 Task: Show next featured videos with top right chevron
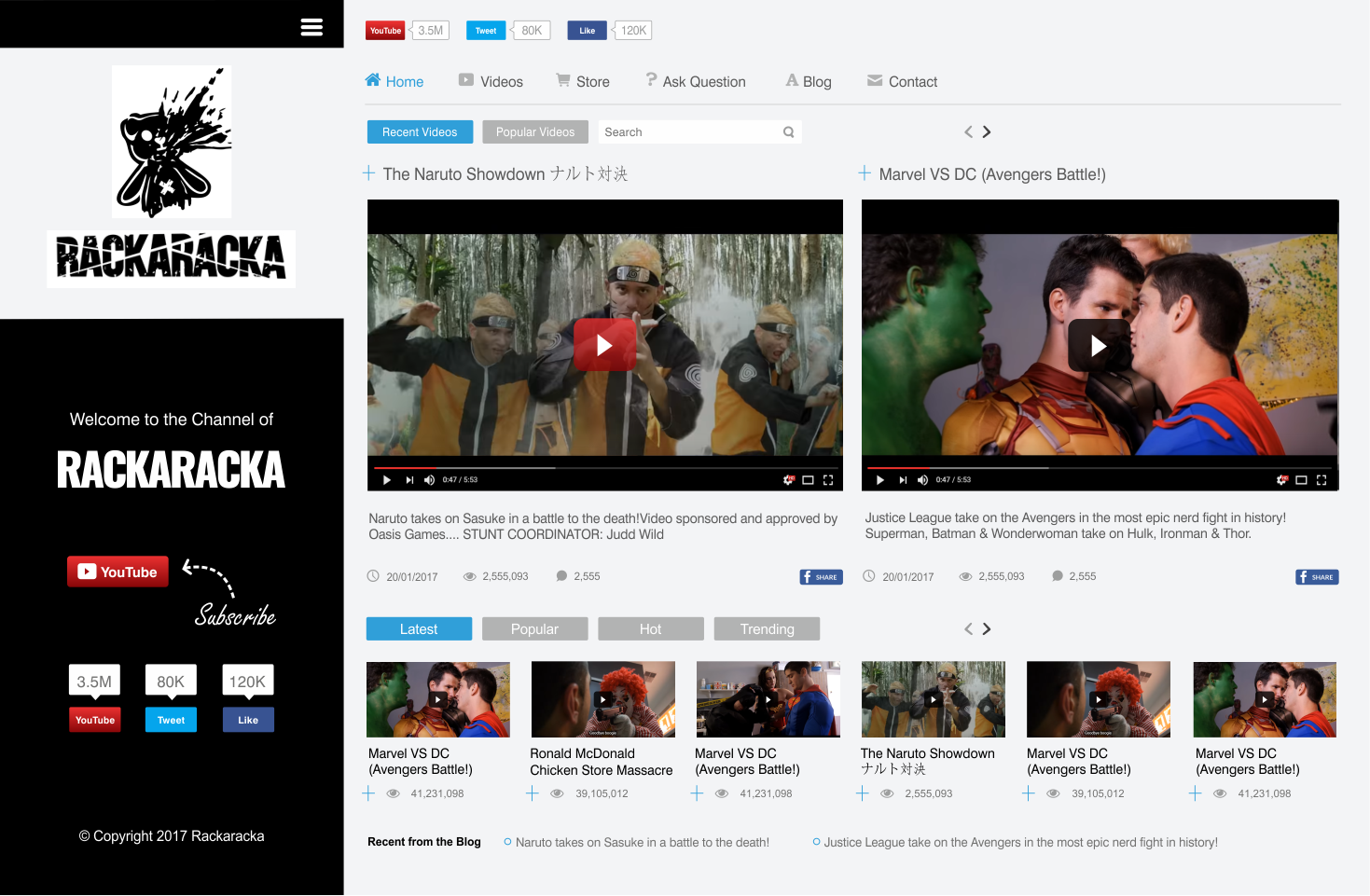pyautogui.click(x=987, y=131)
